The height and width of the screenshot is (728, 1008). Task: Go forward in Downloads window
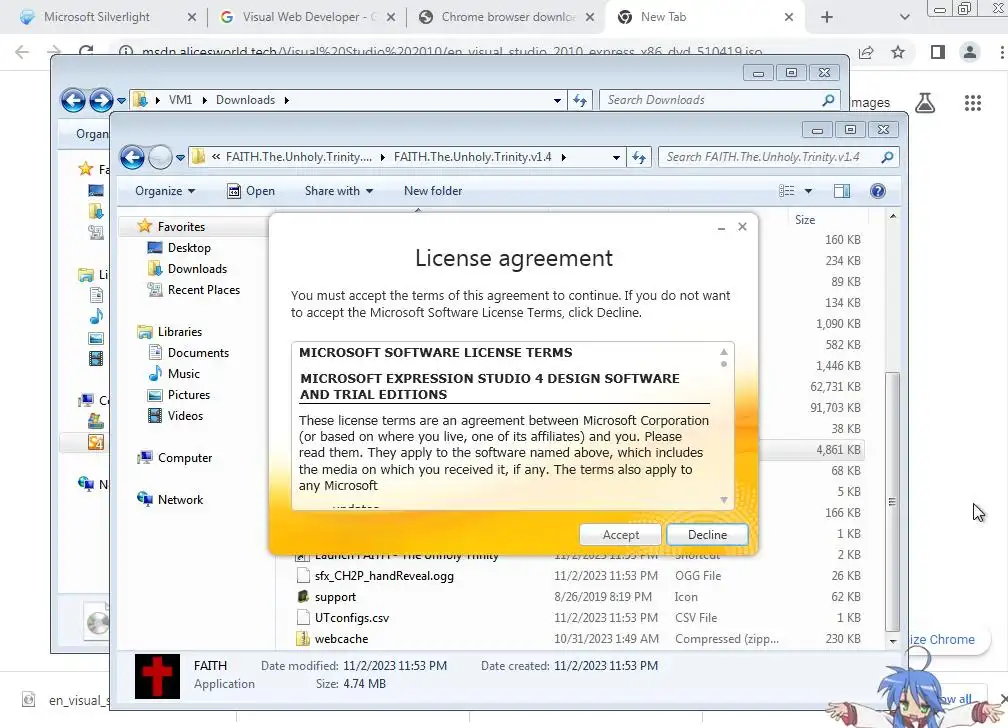[101, 100]
